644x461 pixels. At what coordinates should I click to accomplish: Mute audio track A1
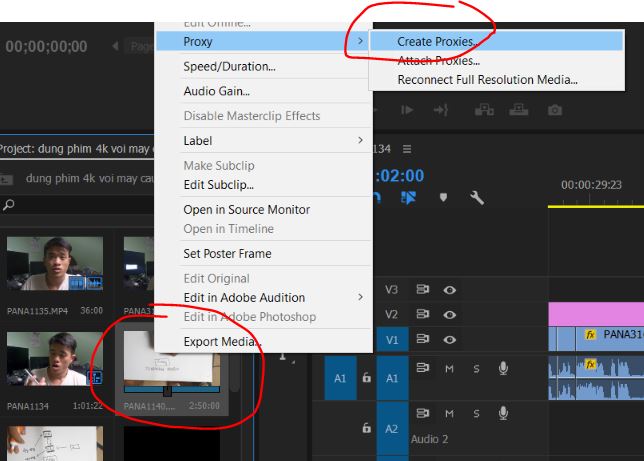[449, 369]
